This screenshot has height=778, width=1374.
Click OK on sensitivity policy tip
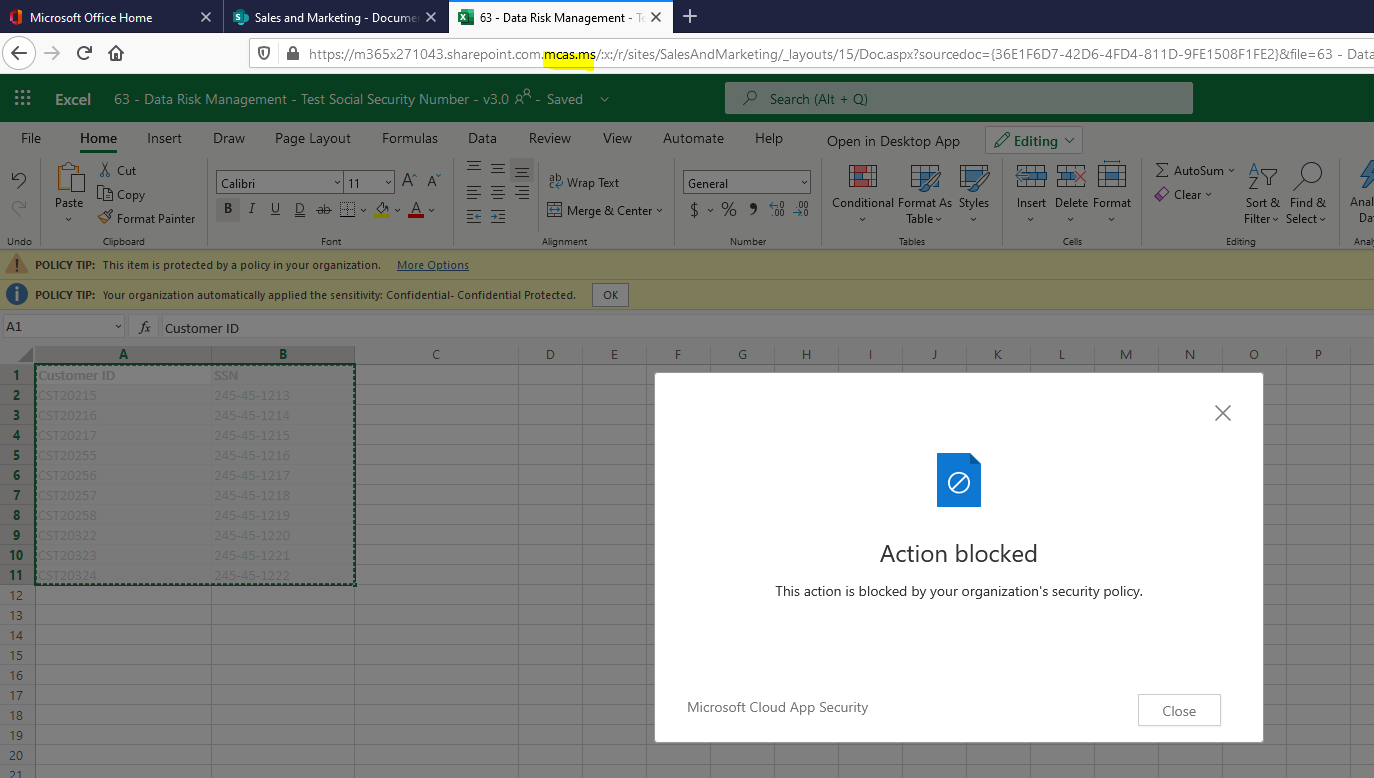[x=610, y=295]
